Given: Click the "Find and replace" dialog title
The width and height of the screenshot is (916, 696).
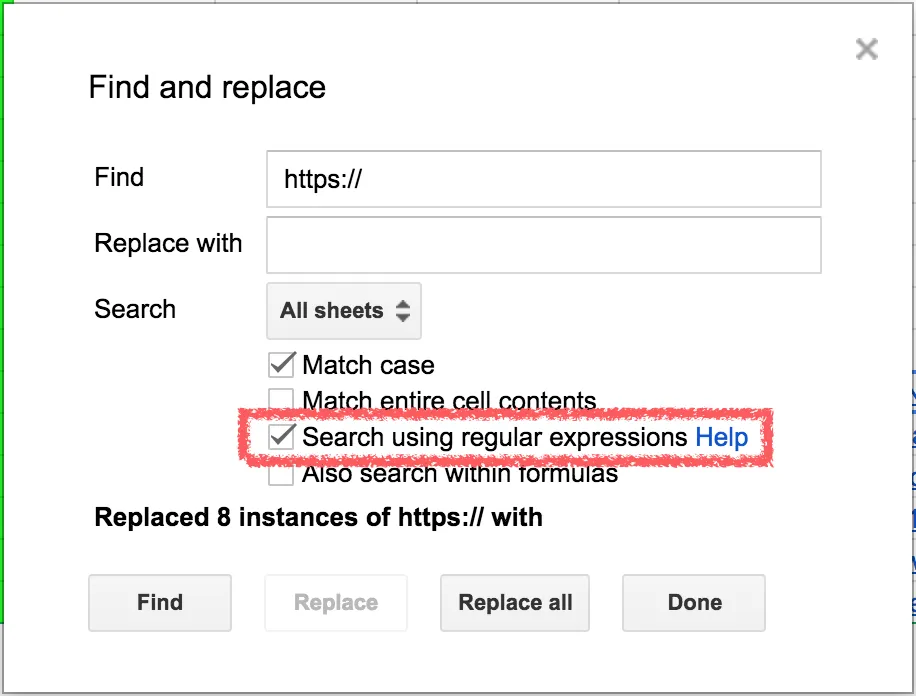Looking at the screenshot, I should [207, 87].
